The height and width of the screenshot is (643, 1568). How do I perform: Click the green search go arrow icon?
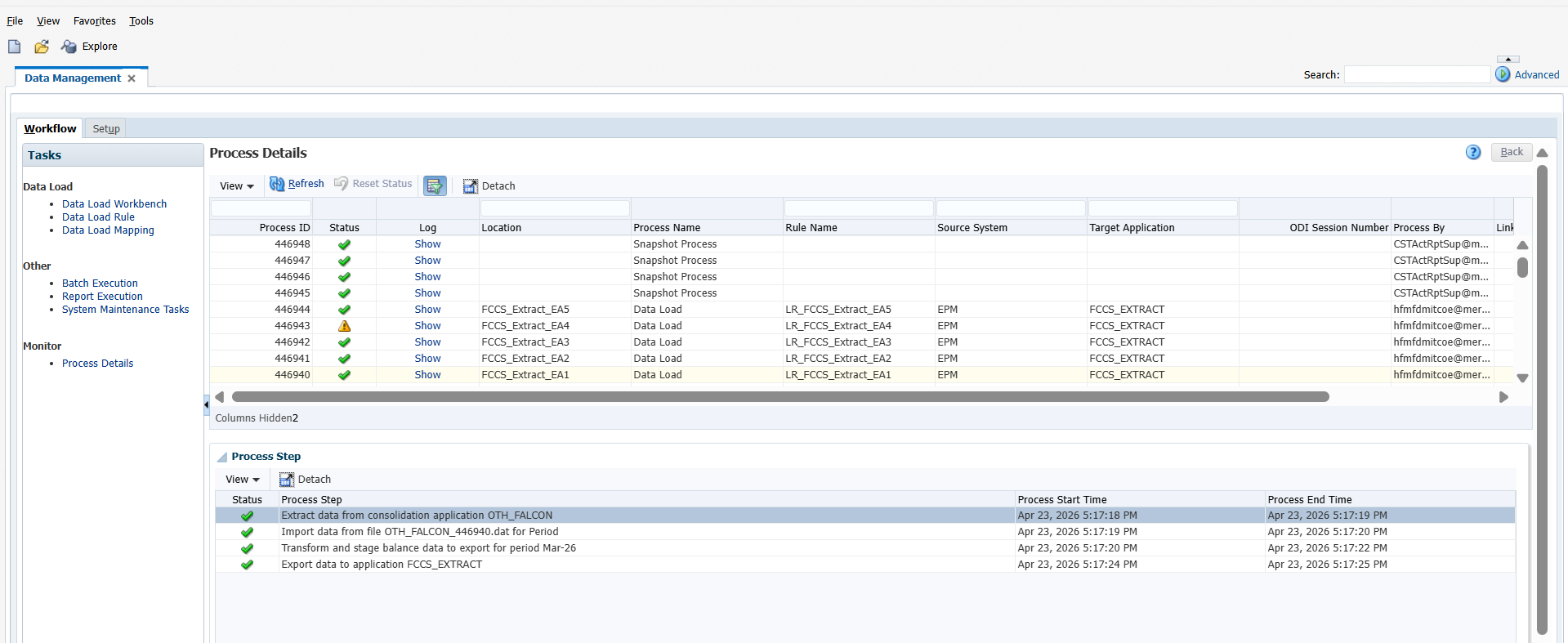coord(1503,74)
